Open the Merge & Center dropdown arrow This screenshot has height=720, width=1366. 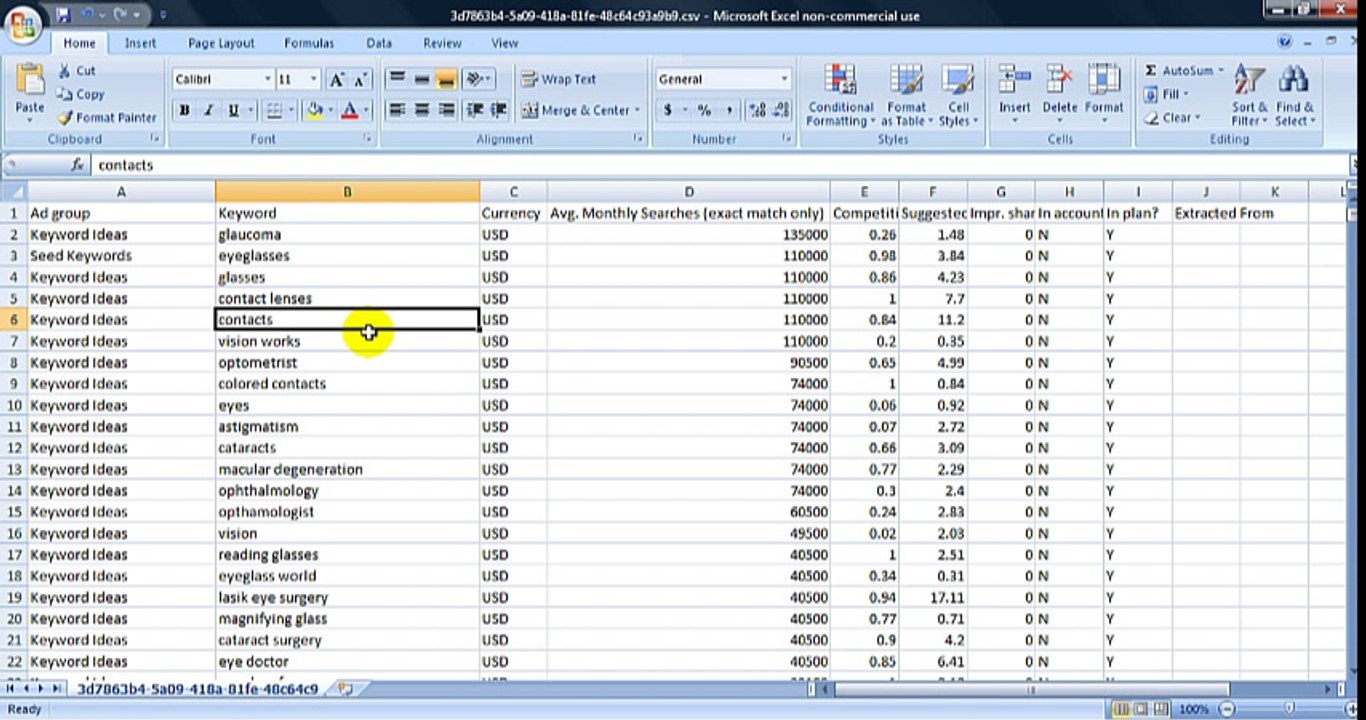637,110
